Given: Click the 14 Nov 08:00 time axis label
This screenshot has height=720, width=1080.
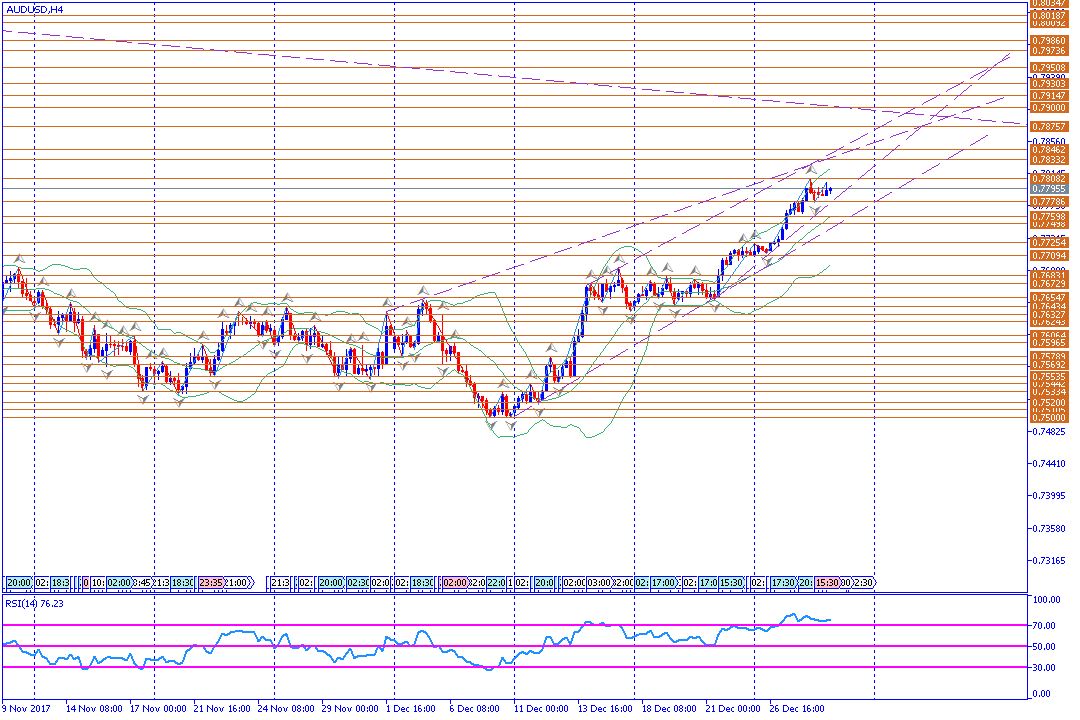Looking at the screenshot, I should pos(94,708).
